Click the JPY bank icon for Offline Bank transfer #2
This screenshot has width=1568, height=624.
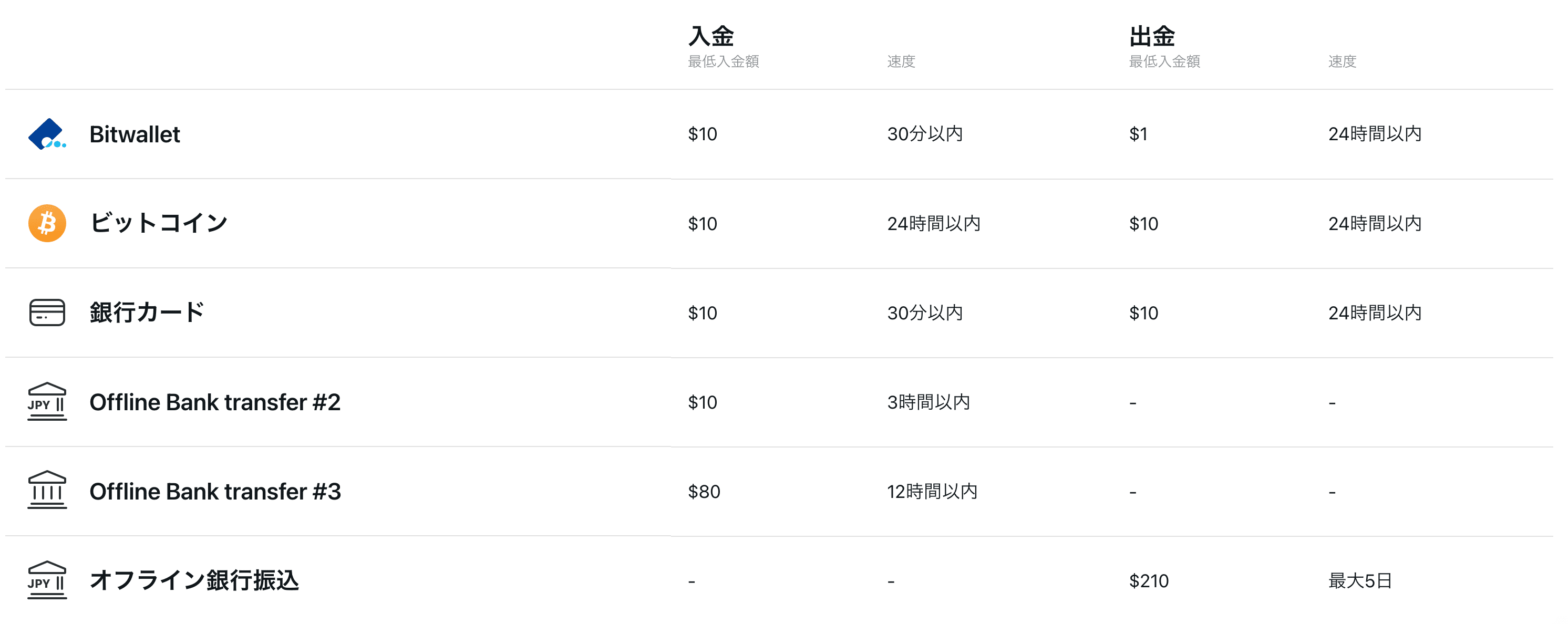coord(47,401)
